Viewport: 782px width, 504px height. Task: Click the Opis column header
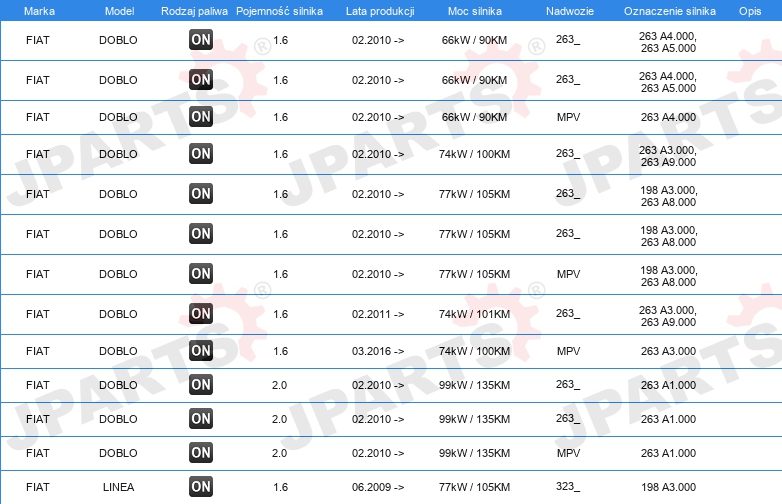[x=750, y=11]
